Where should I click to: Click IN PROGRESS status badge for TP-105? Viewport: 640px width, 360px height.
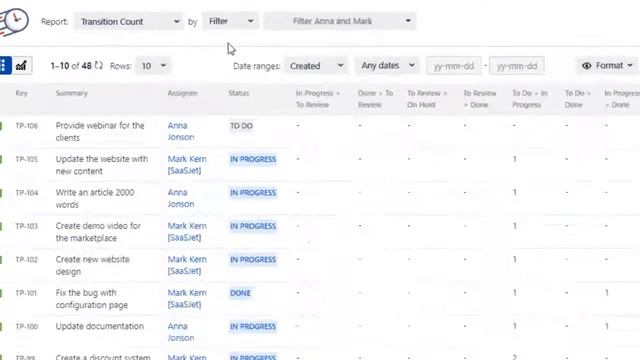pyautogui.click(x=253, y=159)
